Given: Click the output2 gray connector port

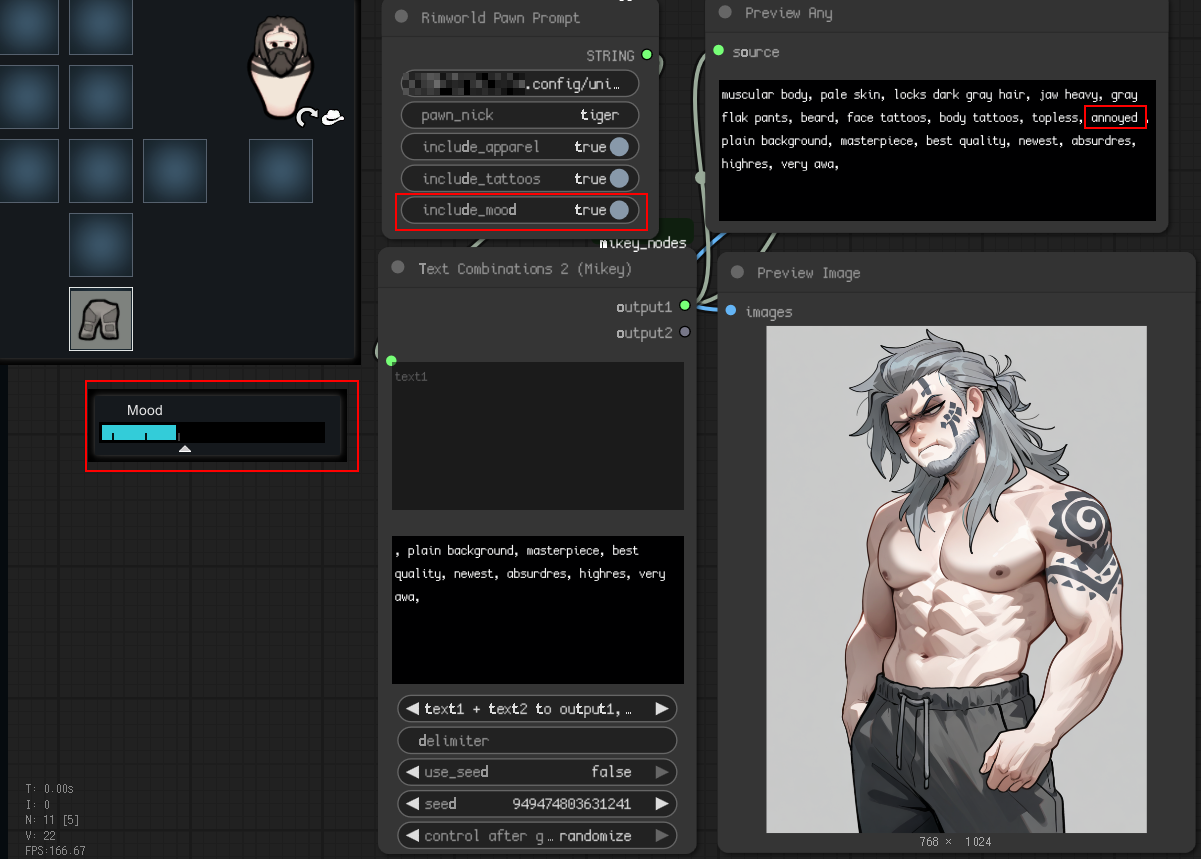Looking at the screenshot, I should (x=685, y=332).
